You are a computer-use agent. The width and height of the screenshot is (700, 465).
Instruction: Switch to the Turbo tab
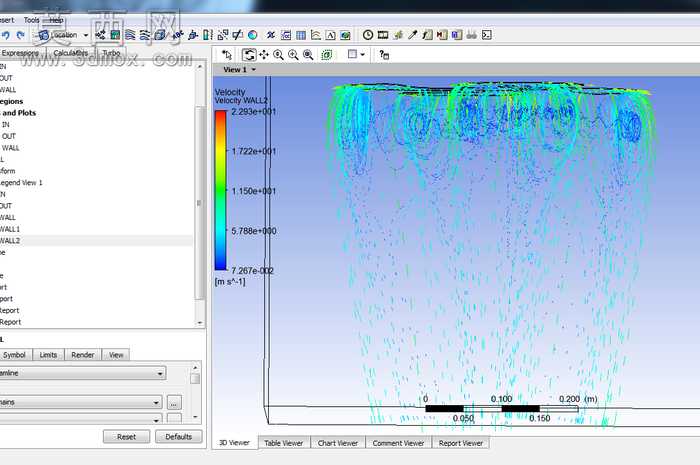111,53
